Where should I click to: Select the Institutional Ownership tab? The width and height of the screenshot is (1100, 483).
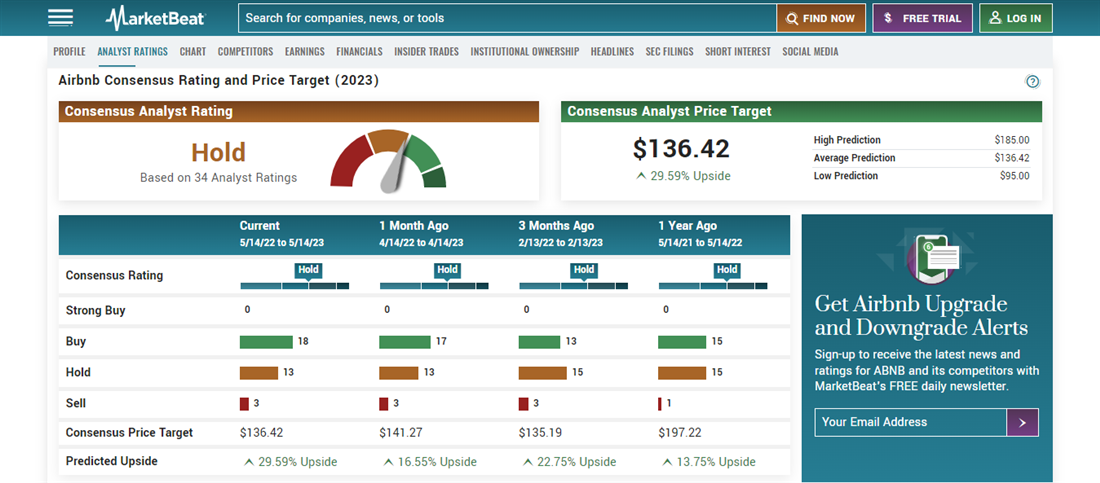point(524,52)
